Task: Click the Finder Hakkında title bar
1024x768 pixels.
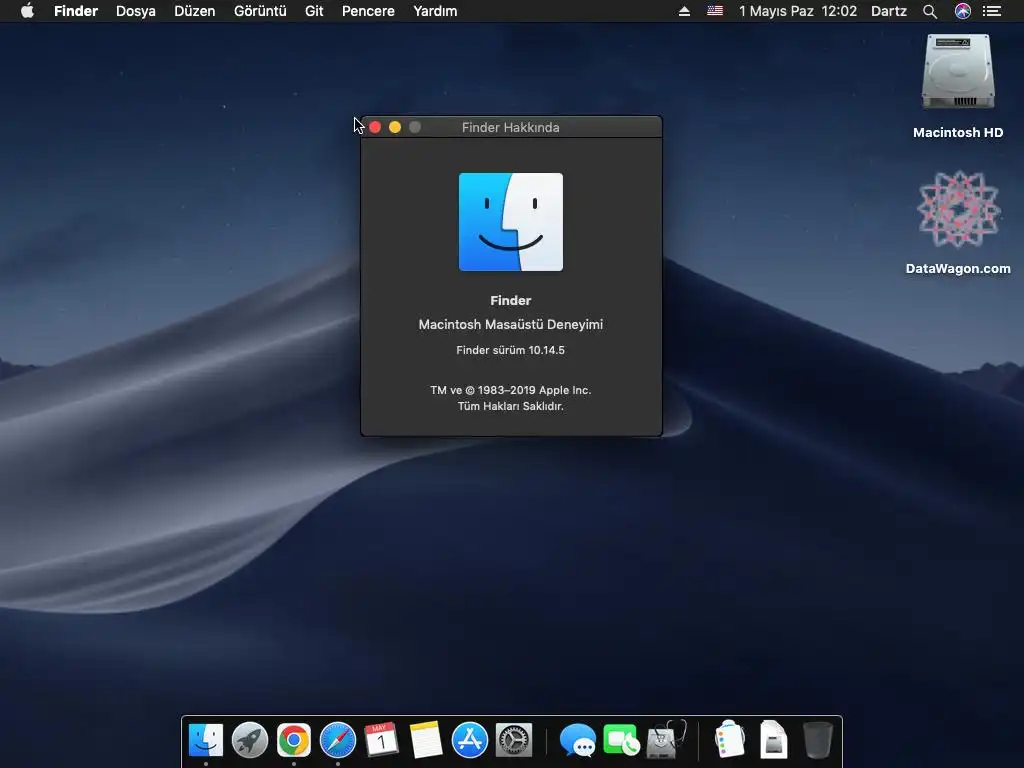Action: (511, 127)
